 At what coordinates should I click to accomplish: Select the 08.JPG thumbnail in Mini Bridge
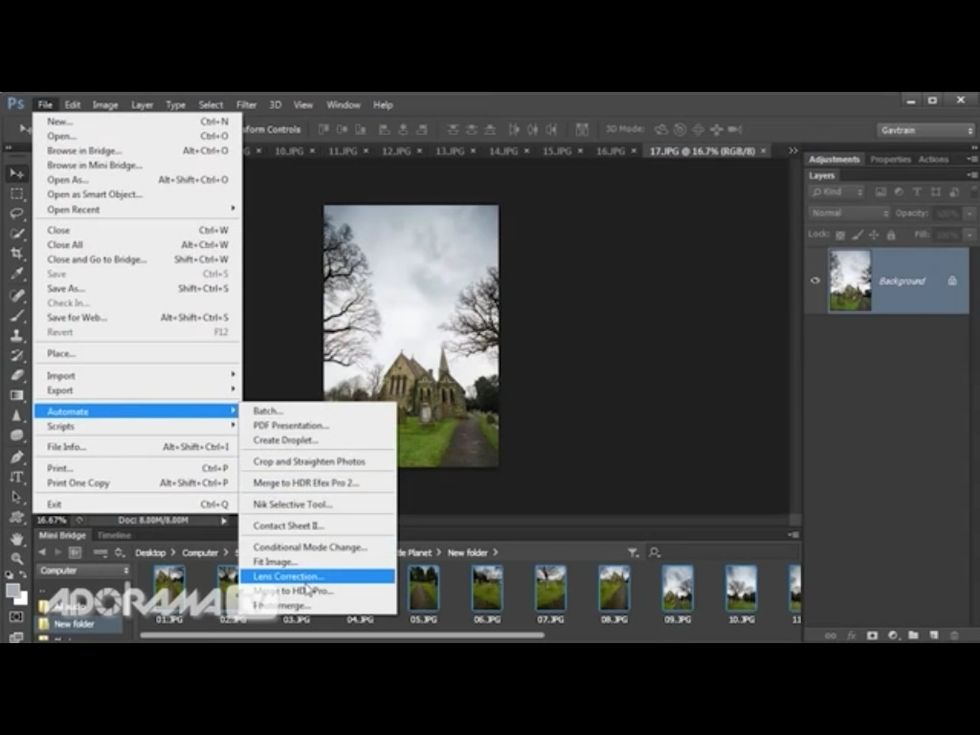click(x=613, y=588)
